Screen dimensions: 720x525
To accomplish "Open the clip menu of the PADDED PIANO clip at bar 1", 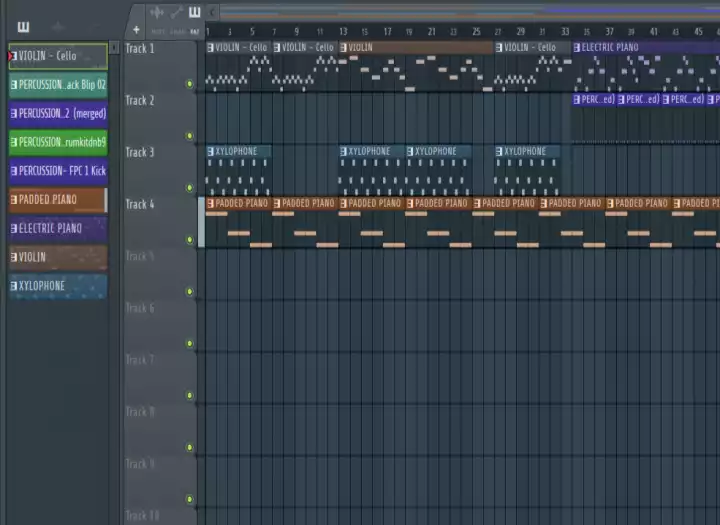I will [210, 203].
